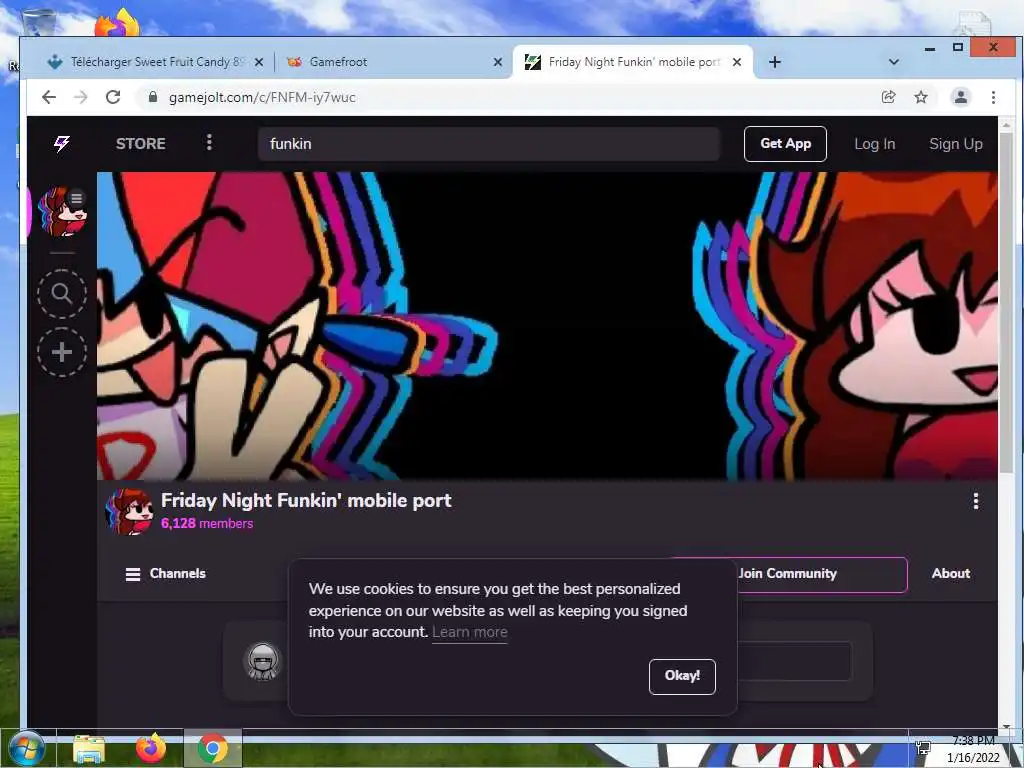Click the taskbar clock showing 1/16/2022
1024x768 pixels.
973,750
